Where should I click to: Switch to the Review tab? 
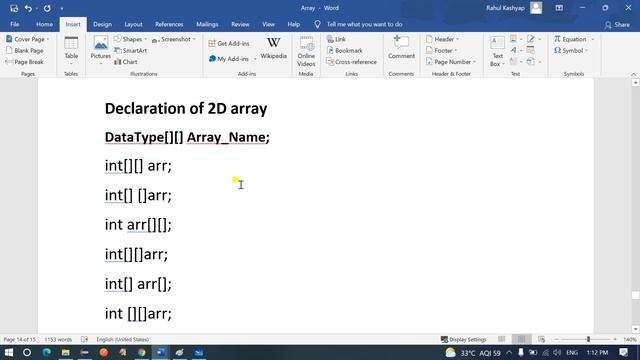click(240, 24)
